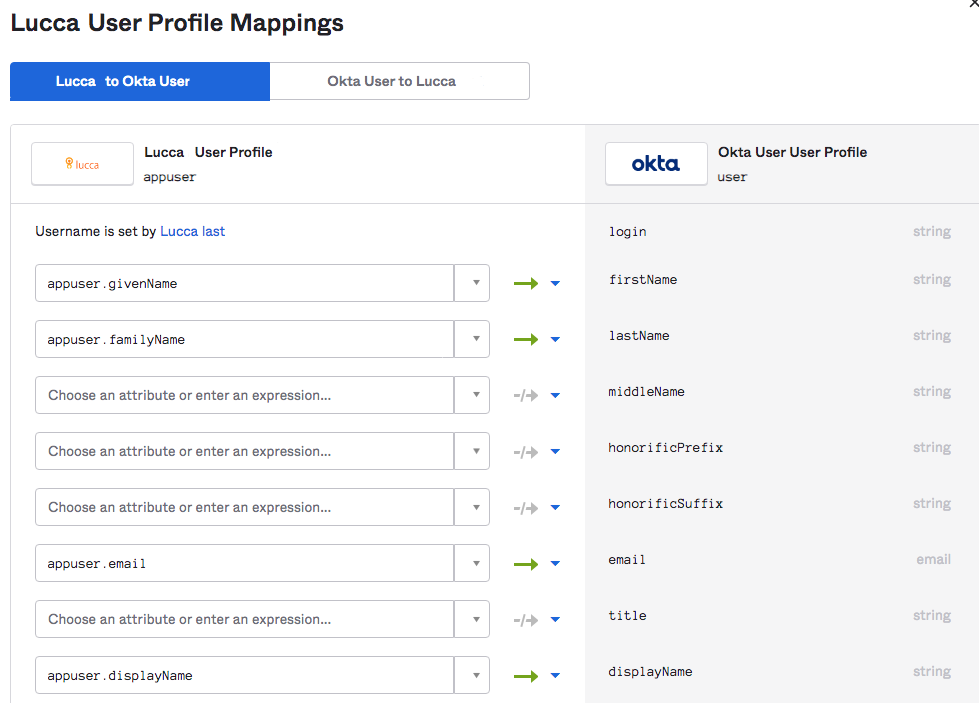Click the Lucca User Profile heading

pyautogui.click(x=208, y=152)
